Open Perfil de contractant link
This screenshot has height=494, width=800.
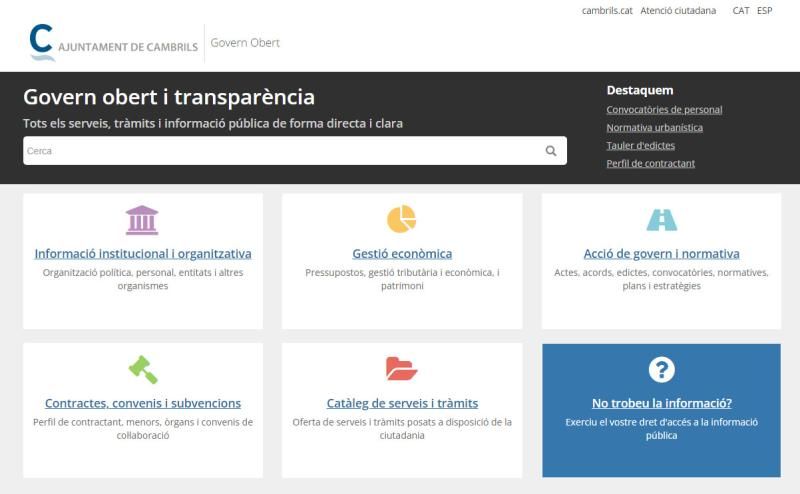(x=650, y=164)
